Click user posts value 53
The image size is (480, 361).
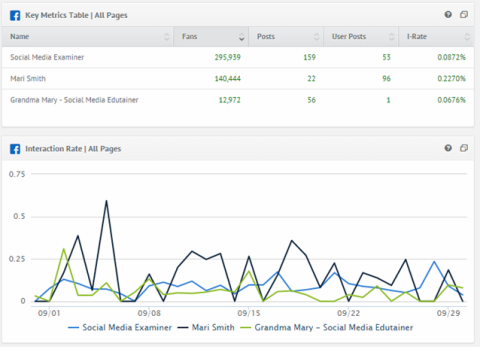[x=386, y=57]
